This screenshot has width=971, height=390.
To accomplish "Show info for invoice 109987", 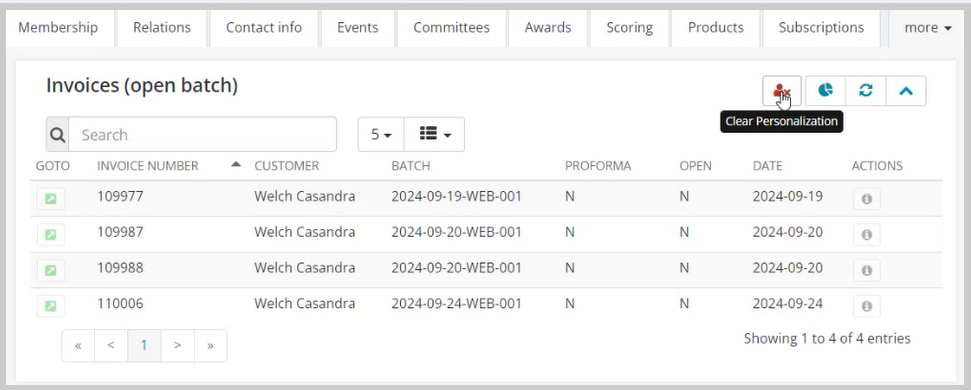I will 866,235.
